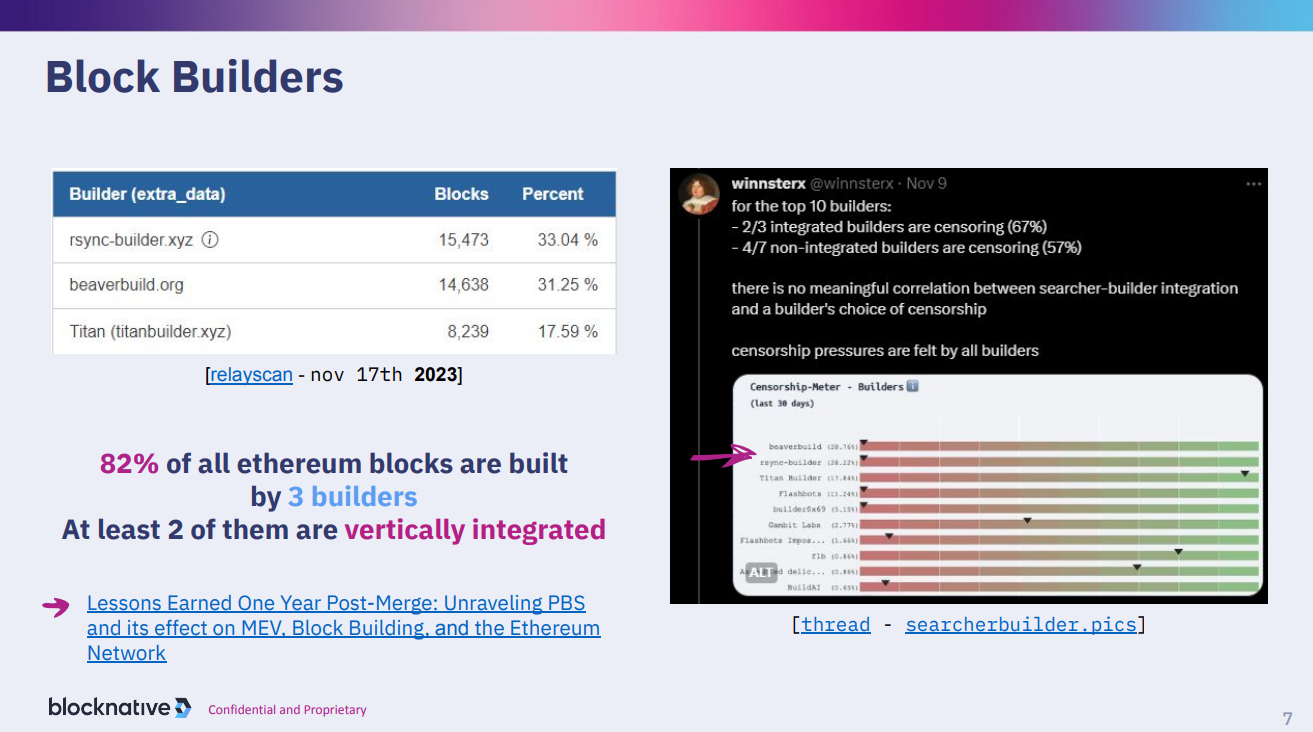Open the searcherbuilder.pics link
The image size is (1313, 732).
coord(1020,625)
